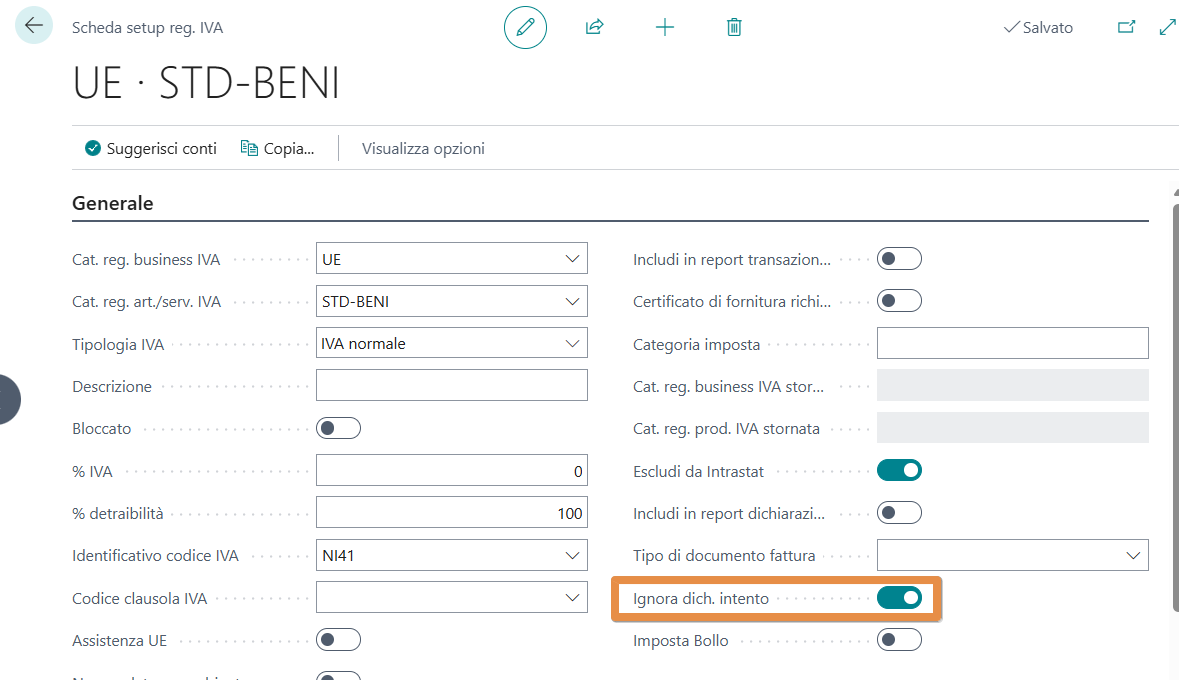Viewport: 1179px width, 680px height.
Task: Click the back arrow button
Action: point(34,26)
